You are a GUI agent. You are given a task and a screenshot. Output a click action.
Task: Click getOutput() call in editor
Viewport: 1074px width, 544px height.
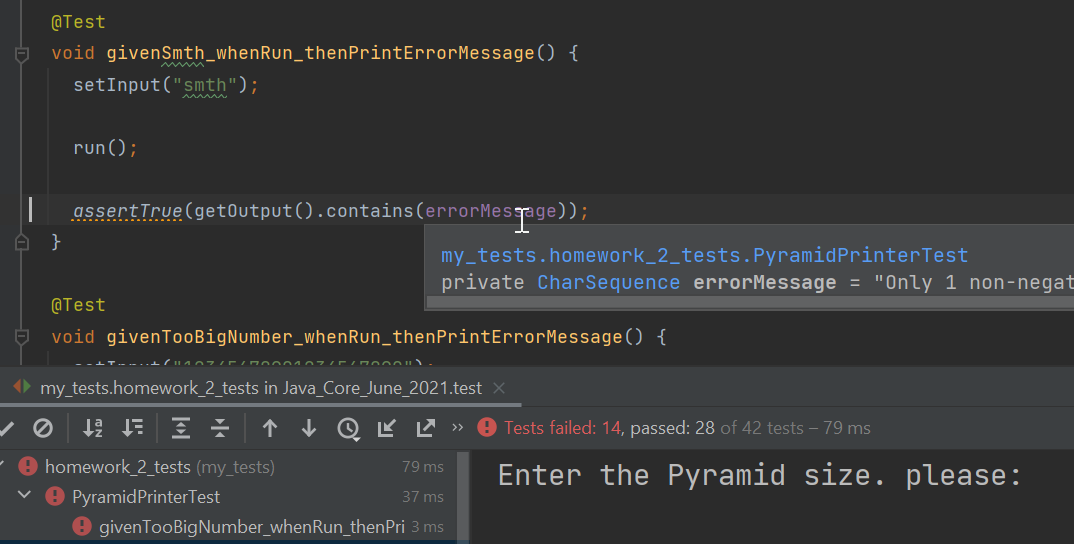point(254,211)
